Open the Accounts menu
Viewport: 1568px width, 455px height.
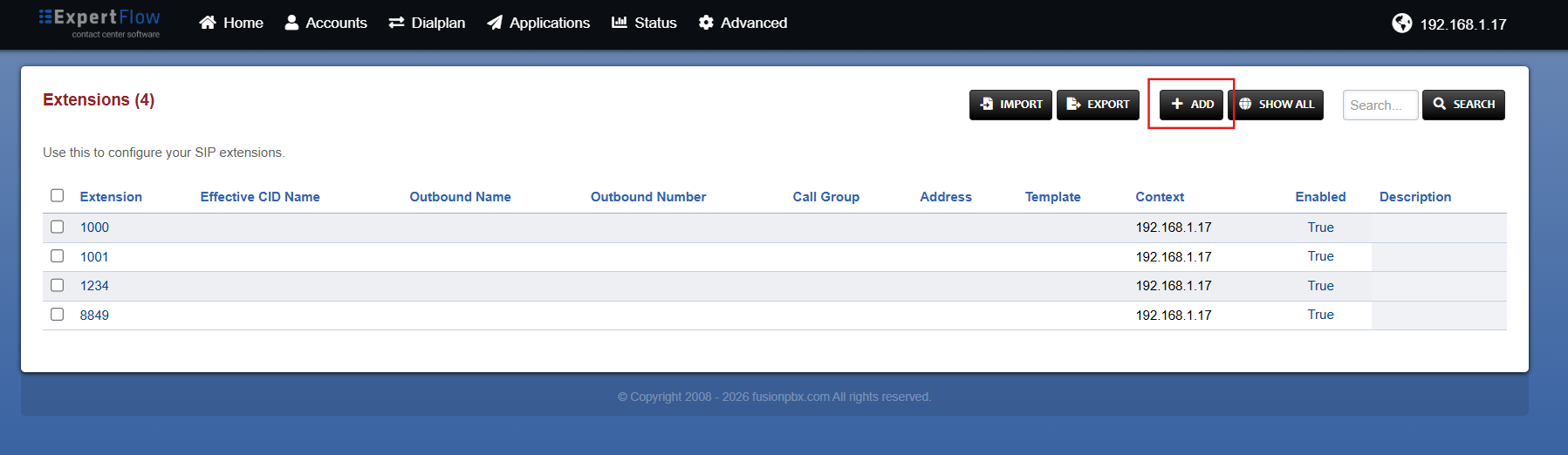click(x=325, y=23)
